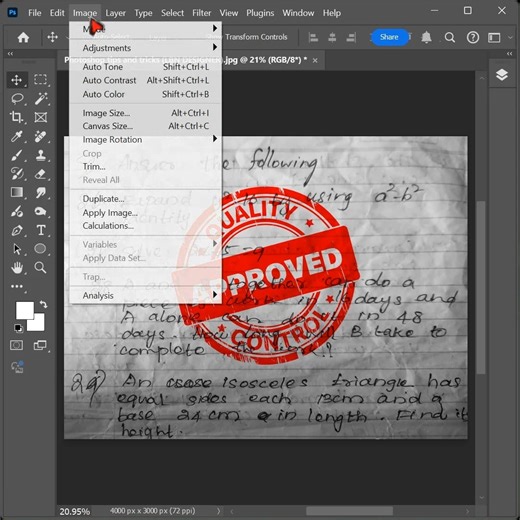Swap foreground and background colors
This screenshot has width=520, height=520.
(43, 304)
